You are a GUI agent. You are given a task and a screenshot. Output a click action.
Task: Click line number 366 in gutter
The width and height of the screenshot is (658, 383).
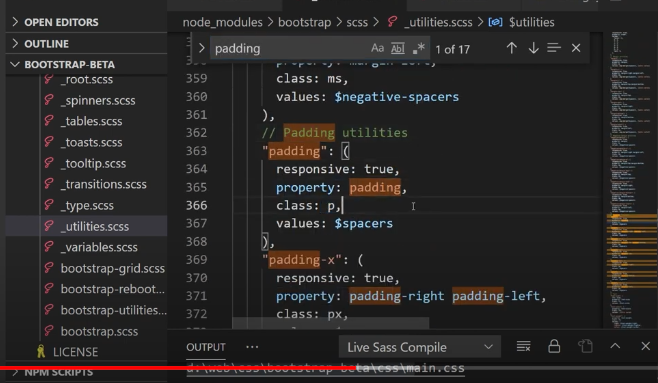point(196,206)
